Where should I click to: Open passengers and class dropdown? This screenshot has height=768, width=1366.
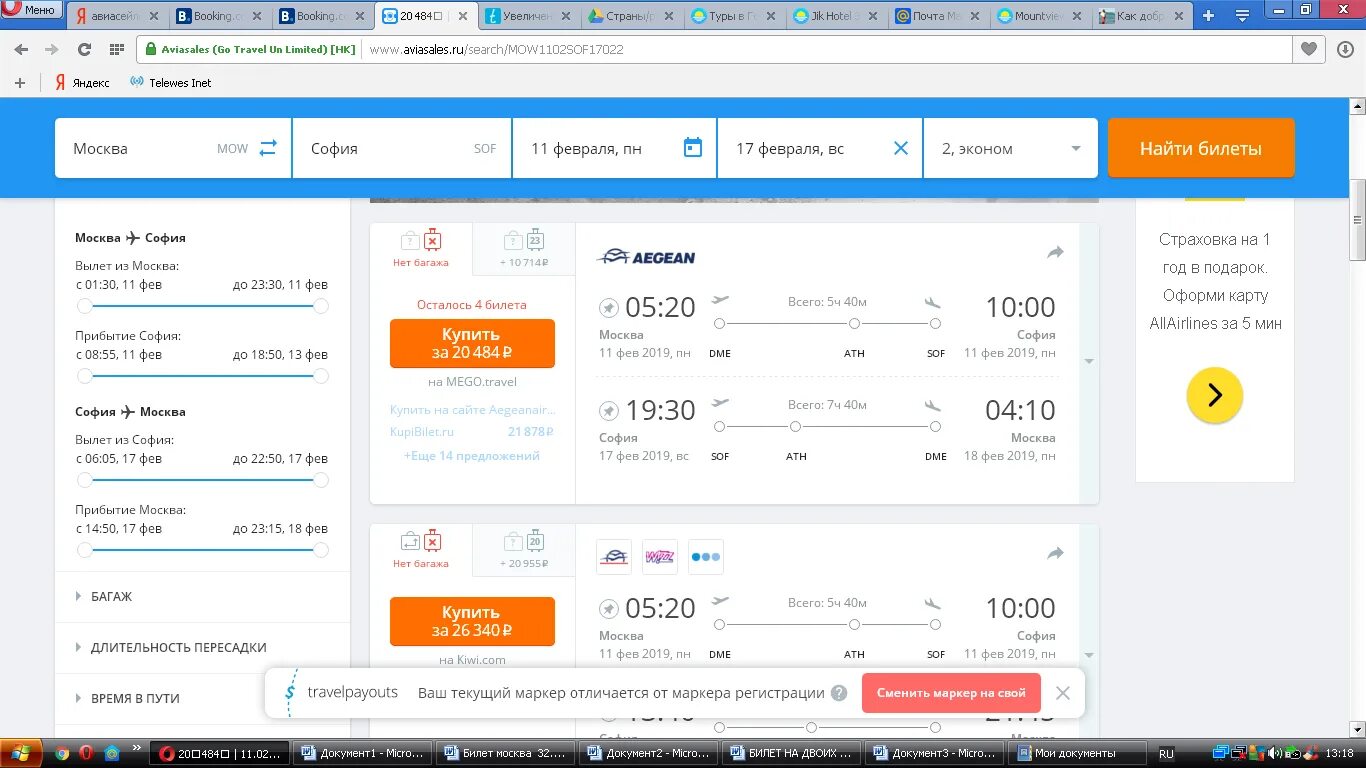pos(1011,148)
